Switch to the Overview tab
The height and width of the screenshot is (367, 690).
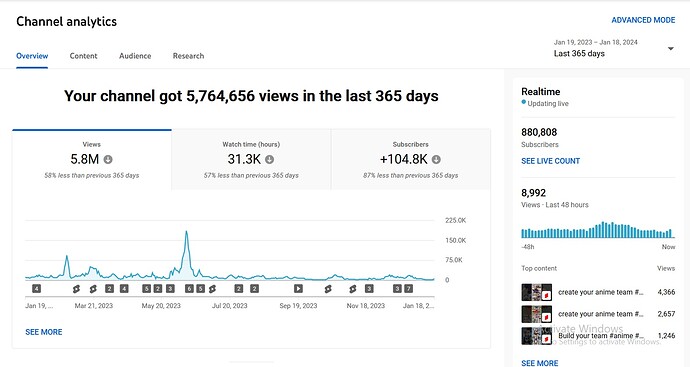(x=32, y=56)
